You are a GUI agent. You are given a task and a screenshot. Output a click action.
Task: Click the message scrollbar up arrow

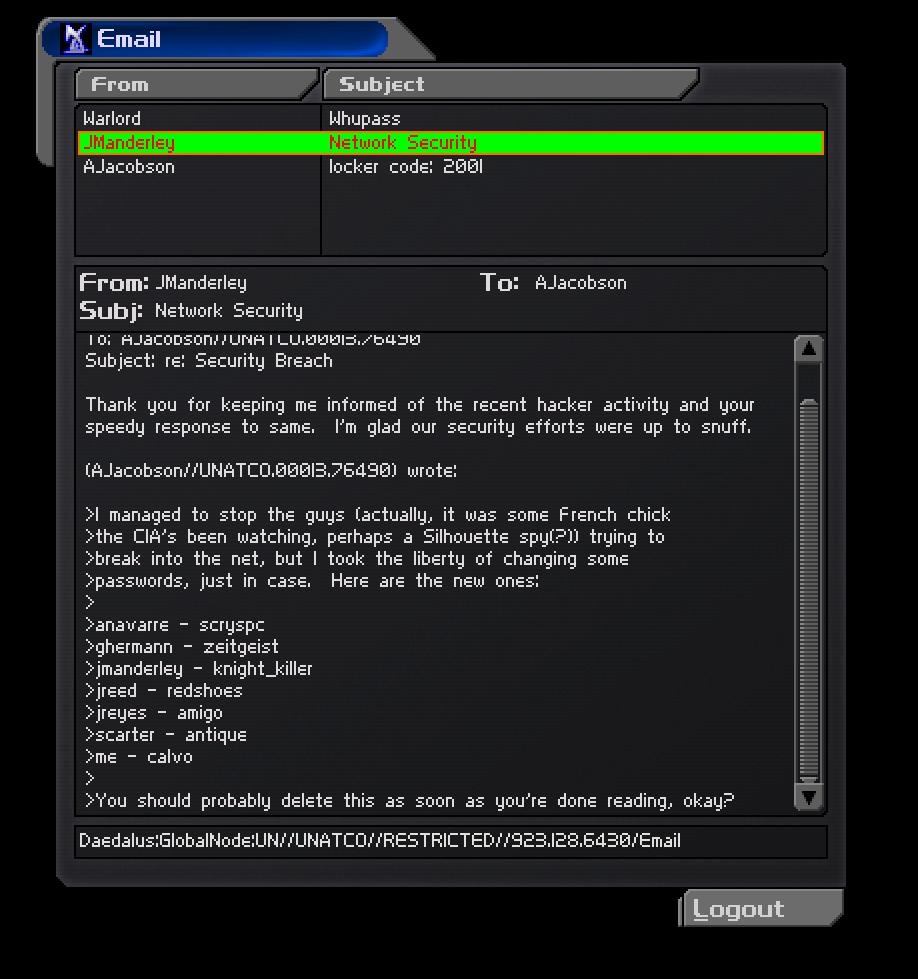click(x=809, y=348)
